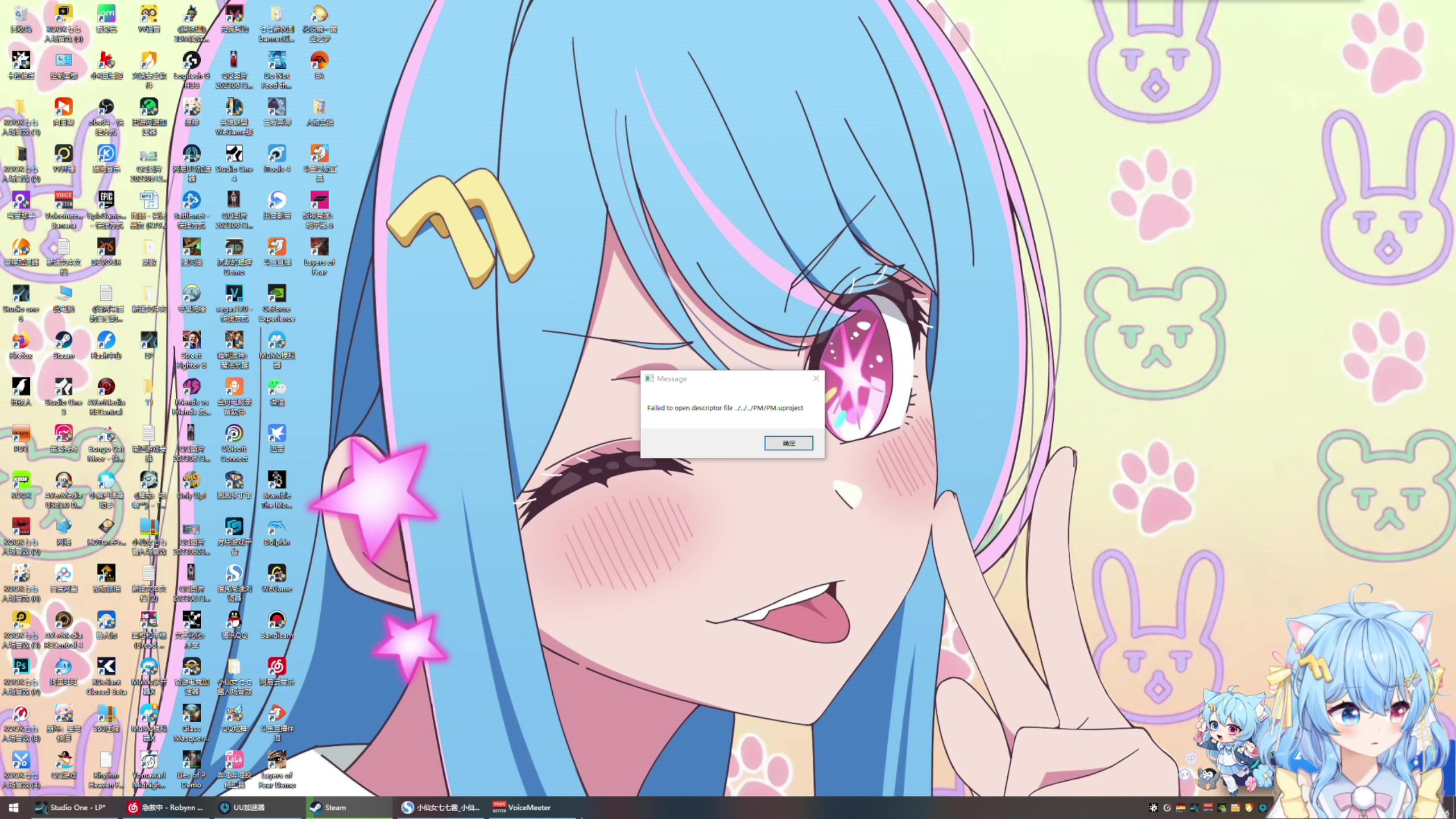Select the Layers of Fear desktop icon

[320, 257]
